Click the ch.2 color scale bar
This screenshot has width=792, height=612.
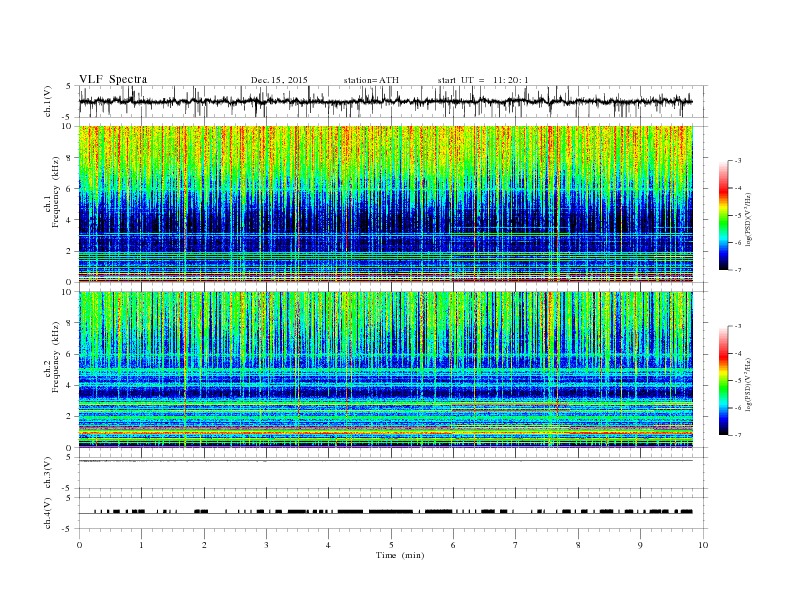(723, 381)
